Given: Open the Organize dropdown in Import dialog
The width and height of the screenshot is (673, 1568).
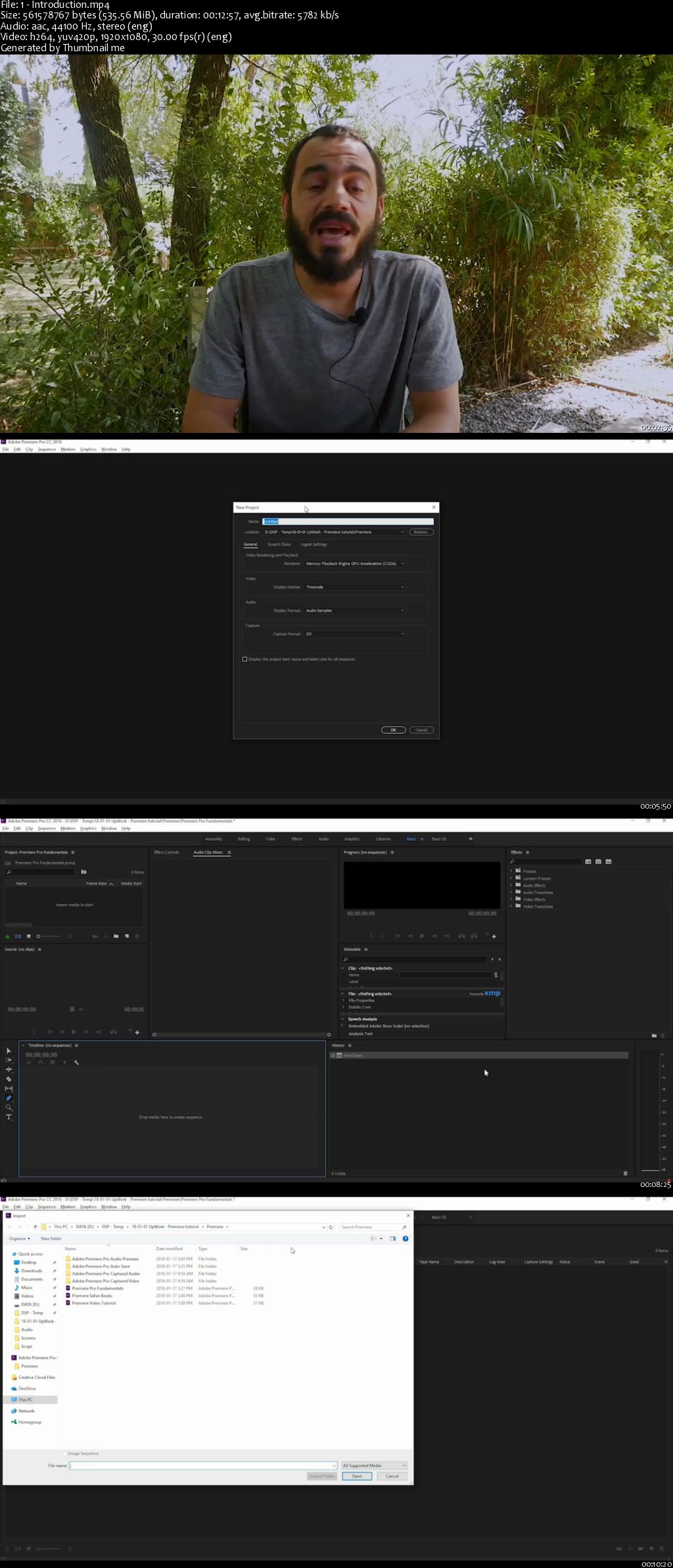Looking at the screenshot, I should click(x=20, y=1238).
